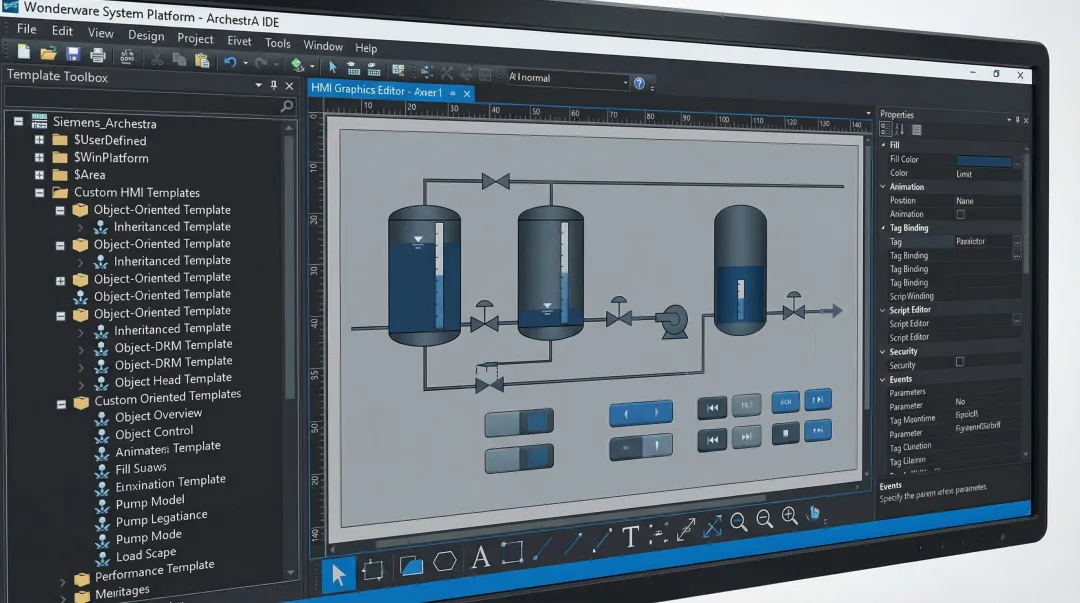Collapse the Tag Binding property section
Viewport: 1080px width, 603px height.
coord(882,228)
